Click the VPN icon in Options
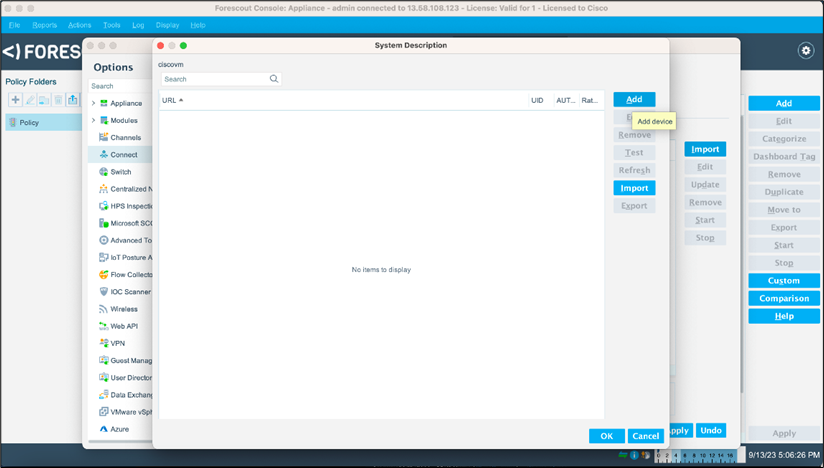The width and height of the screenshot is (824, 468). 104,343
